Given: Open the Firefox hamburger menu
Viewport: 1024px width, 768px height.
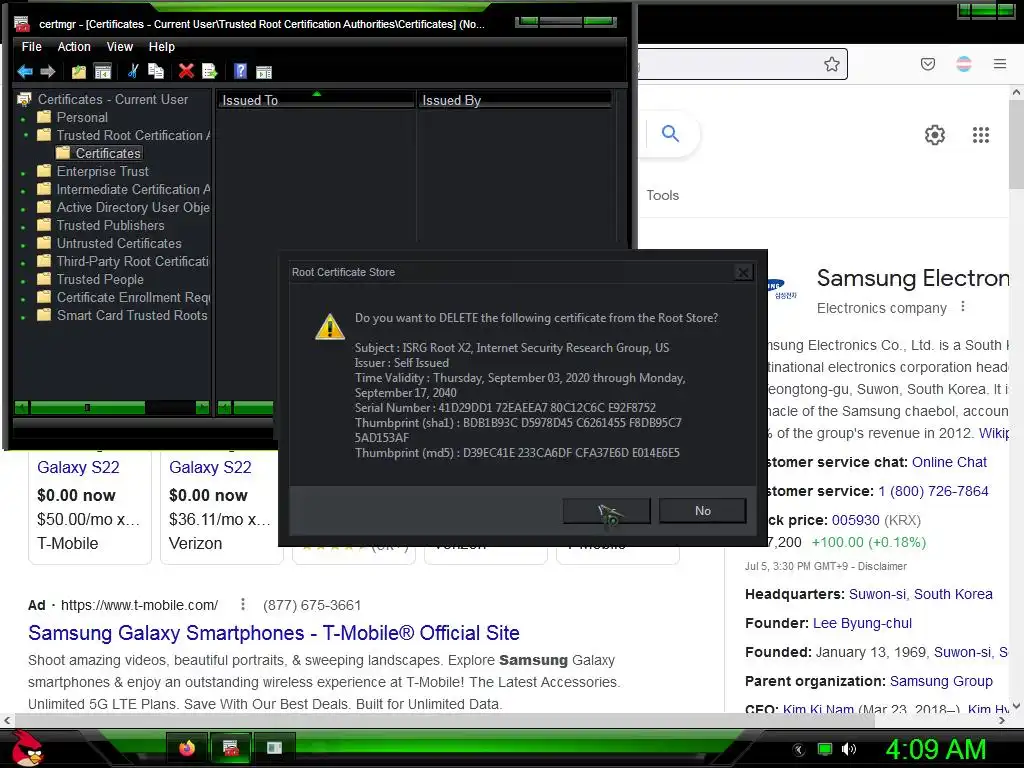Looking at the screenshot, I should coord(1000,64).
